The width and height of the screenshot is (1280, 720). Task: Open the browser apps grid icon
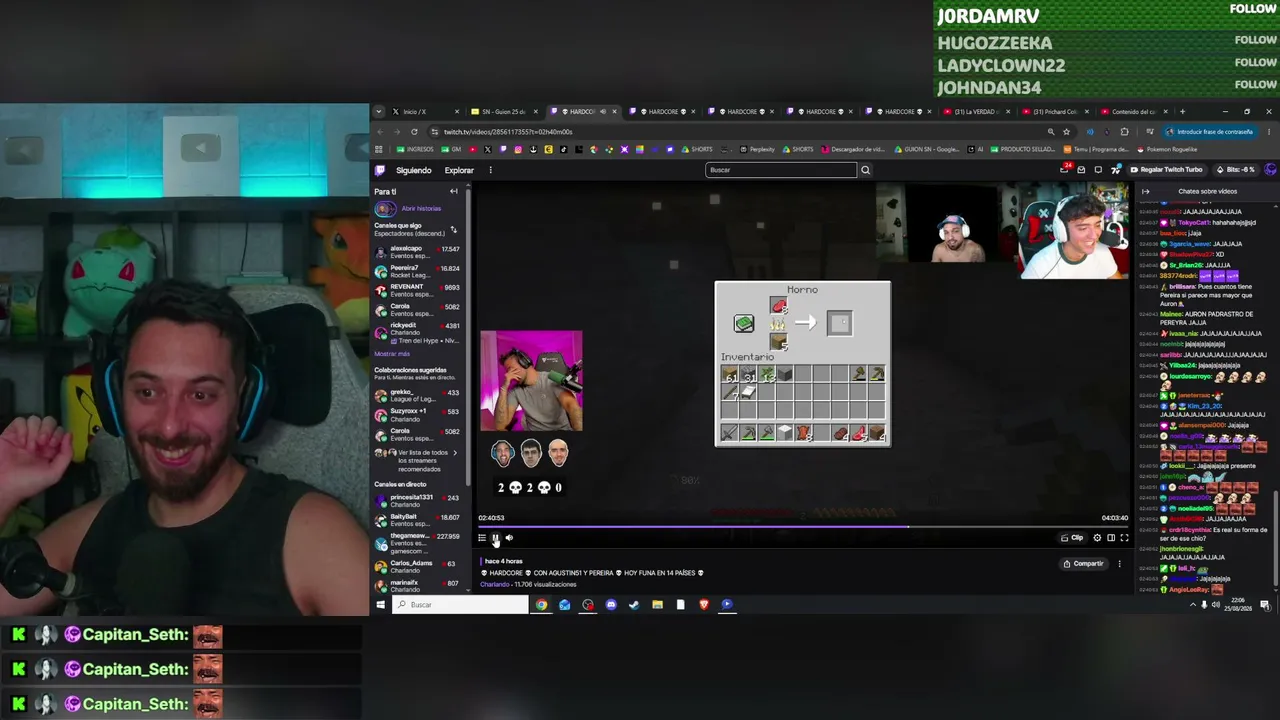379,150
